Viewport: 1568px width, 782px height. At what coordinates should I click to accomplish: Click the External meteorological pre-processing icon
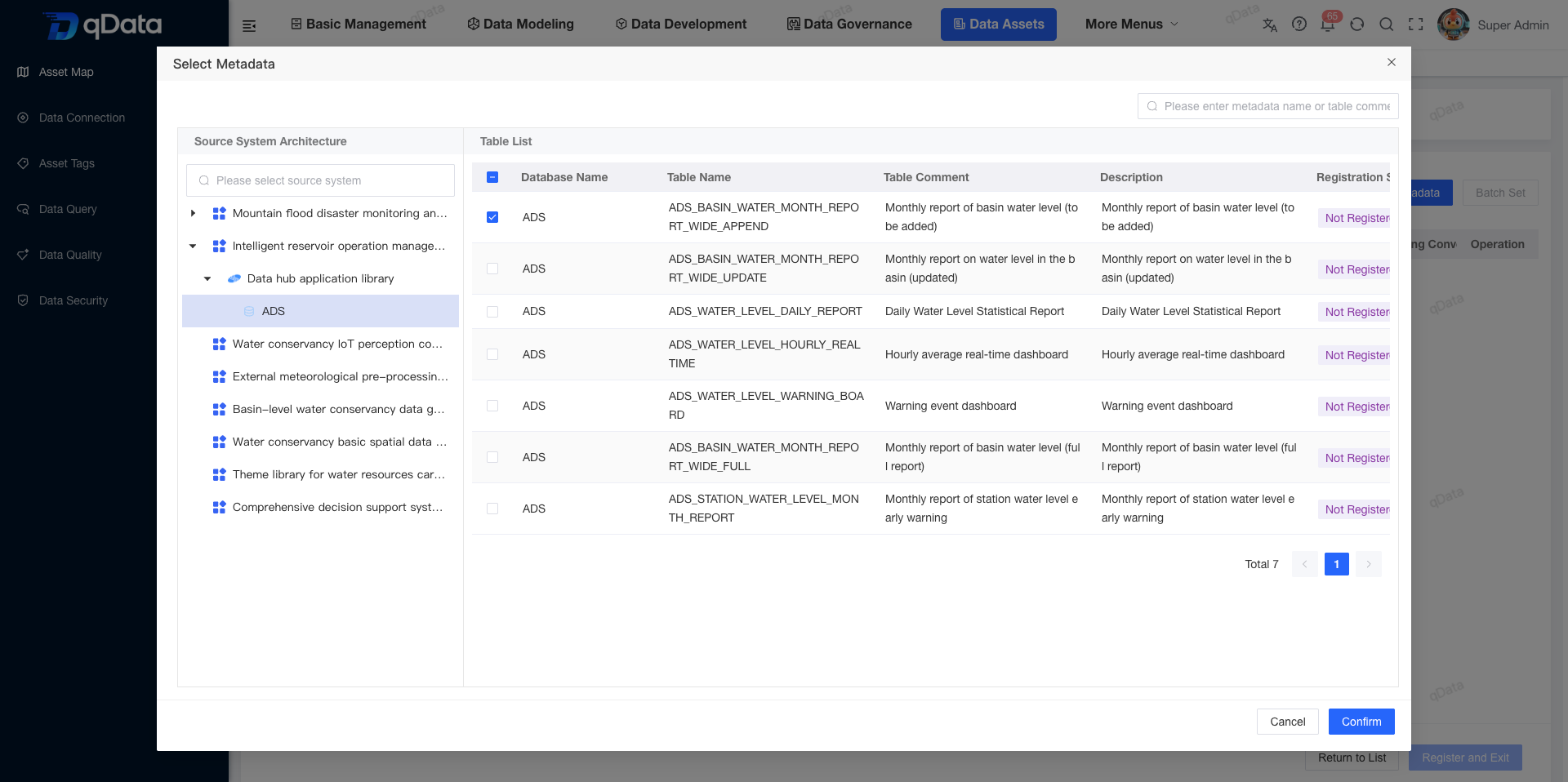[219, 376]
